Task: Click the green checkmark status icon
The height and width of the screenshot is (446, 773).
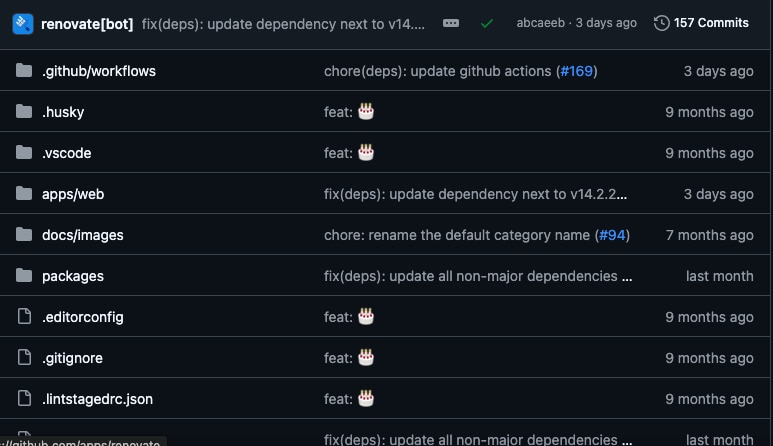Action: pos(487,23)
